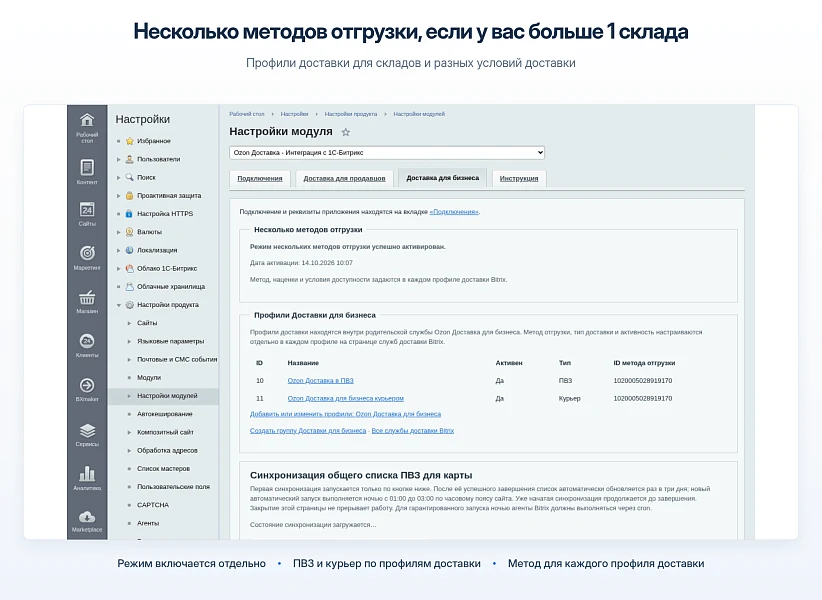Open Все службы доставки Bitrix link
Screen dimensions: 822x600
(x=413, y=430)
